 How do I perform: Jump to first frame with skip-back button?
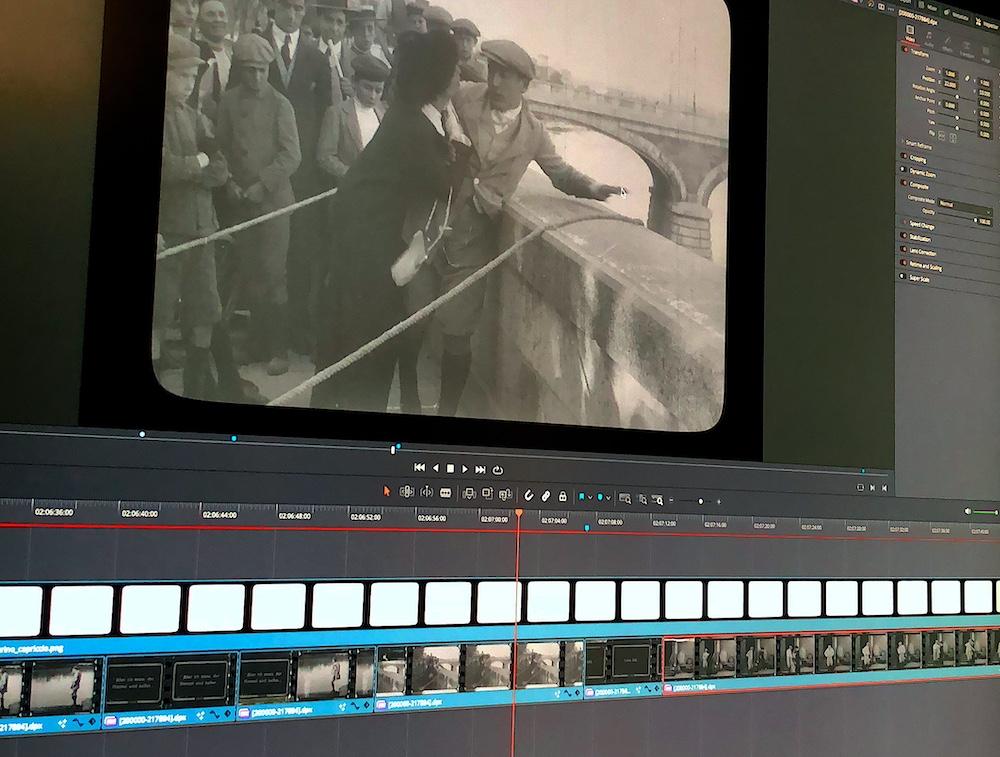(419, 467)
